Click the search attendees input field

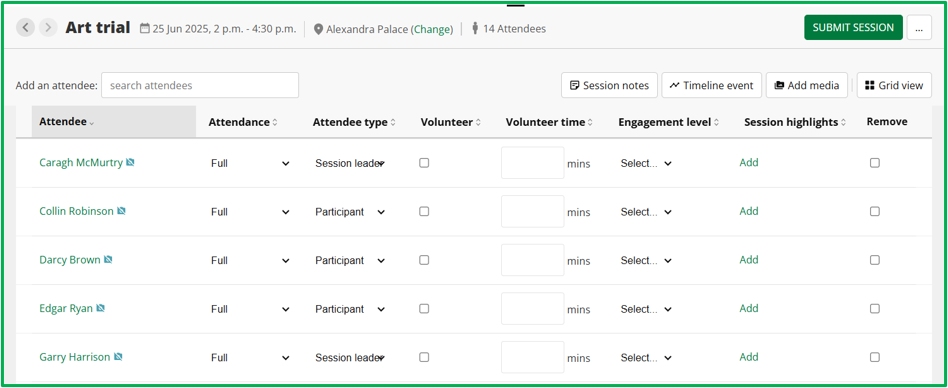pos(200,85)
